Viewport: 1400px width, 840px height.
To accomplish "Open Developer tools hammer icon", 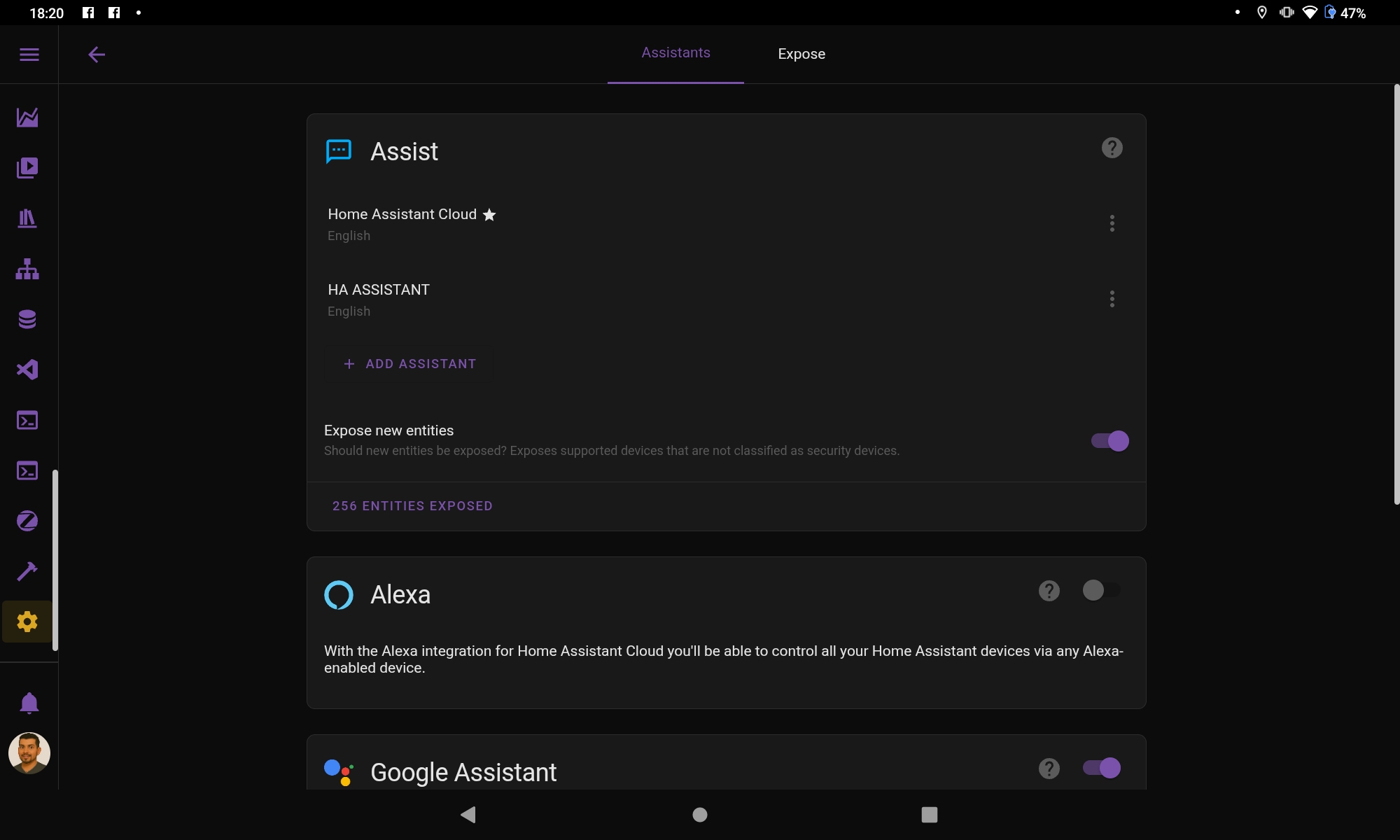I will 27,571.
